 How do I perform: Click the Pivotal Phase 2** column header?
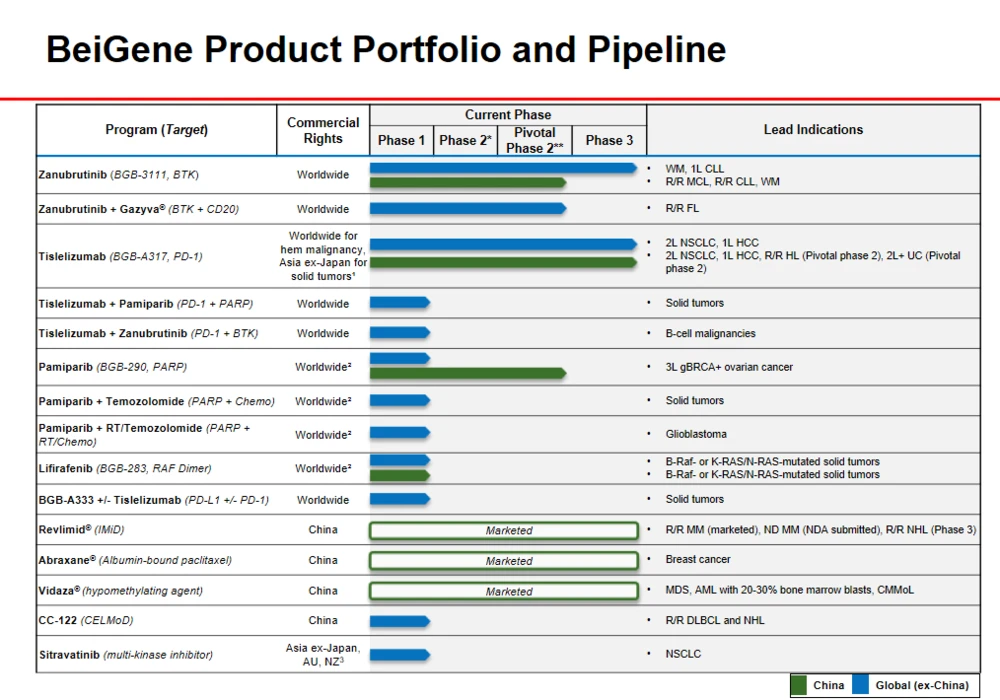pyautogui.click(x=535, y=140)
